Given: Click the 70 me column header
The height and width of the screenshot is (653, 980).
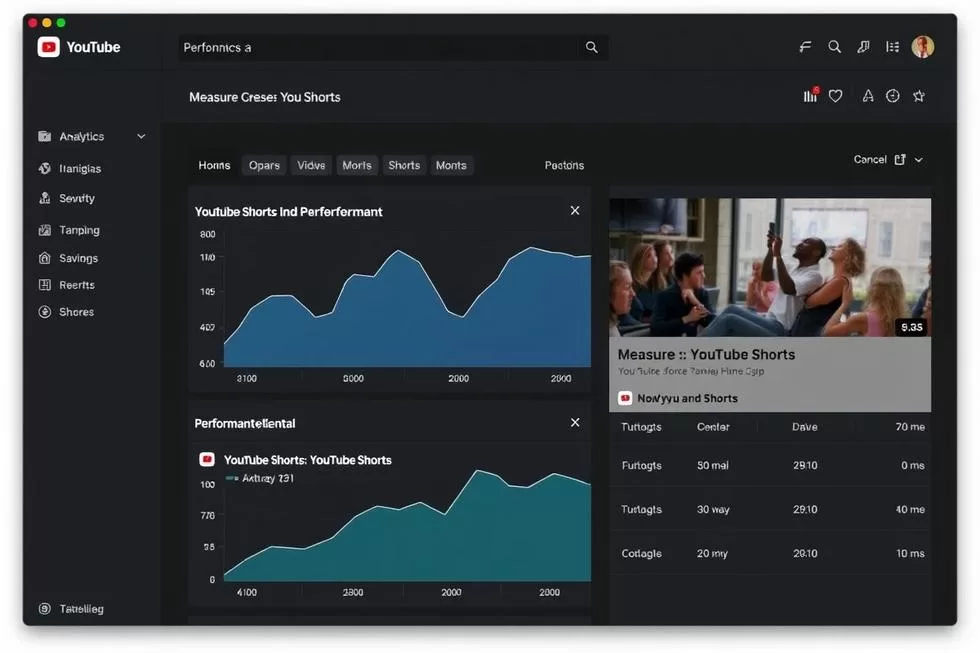Looking at the screenshot, I should pyautogui.click(x=910, y=427).
